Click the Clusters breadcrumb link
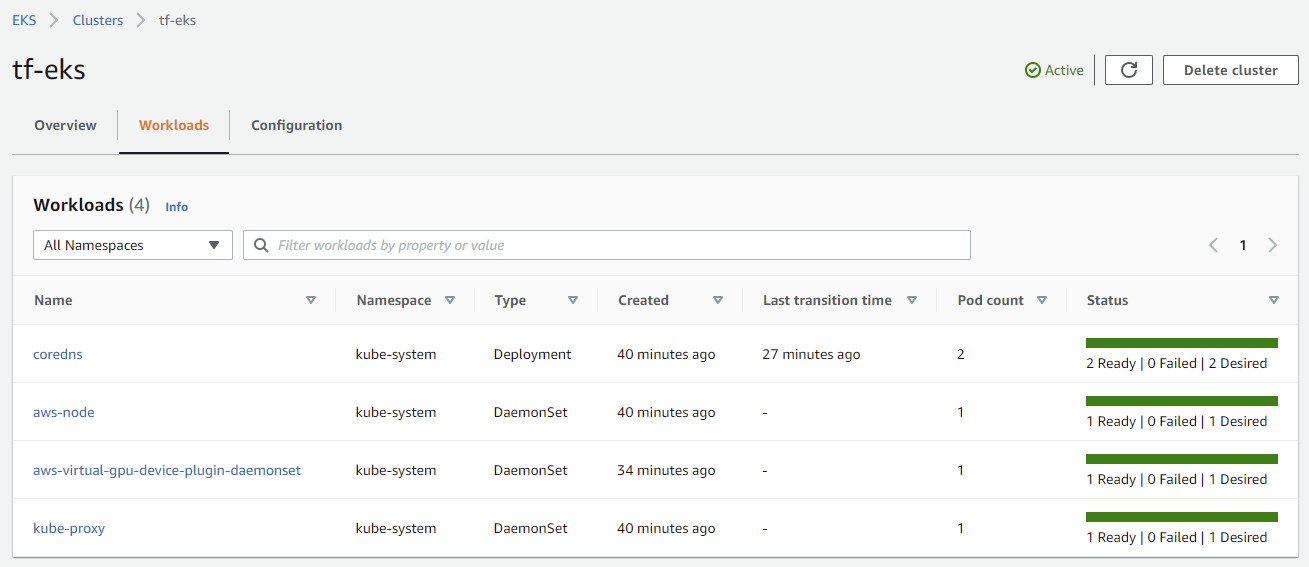Viewport: 1309px width, 567px height. [98, 20]
